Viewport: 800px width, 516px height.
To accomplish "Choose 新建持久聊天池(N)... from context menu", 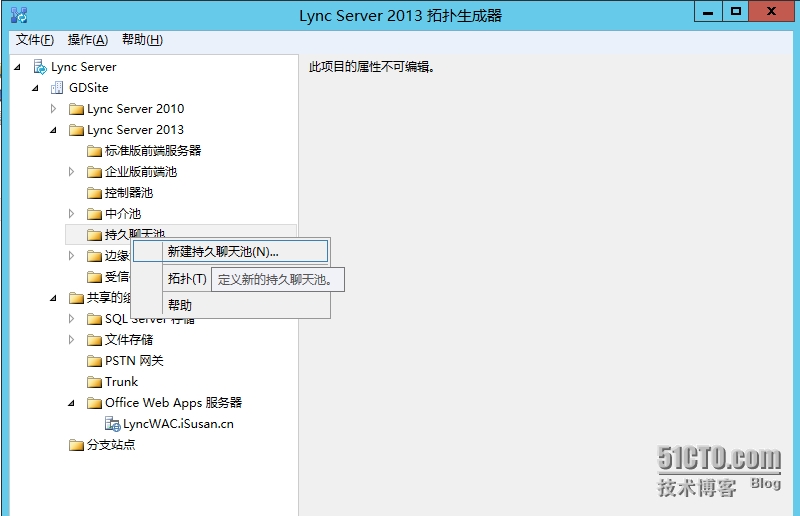I will (x=231, y=252).
